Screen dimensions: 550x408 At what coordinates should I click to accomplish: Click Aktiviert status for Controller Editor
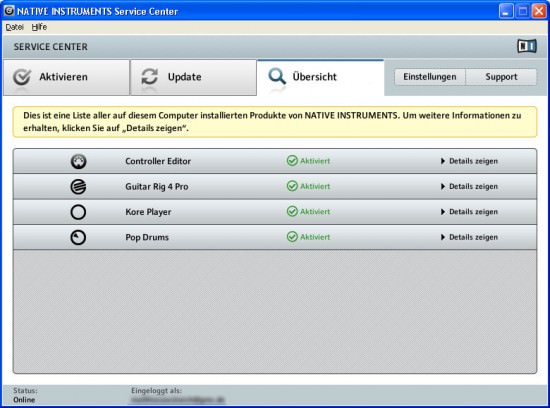[x=315, y=161]
